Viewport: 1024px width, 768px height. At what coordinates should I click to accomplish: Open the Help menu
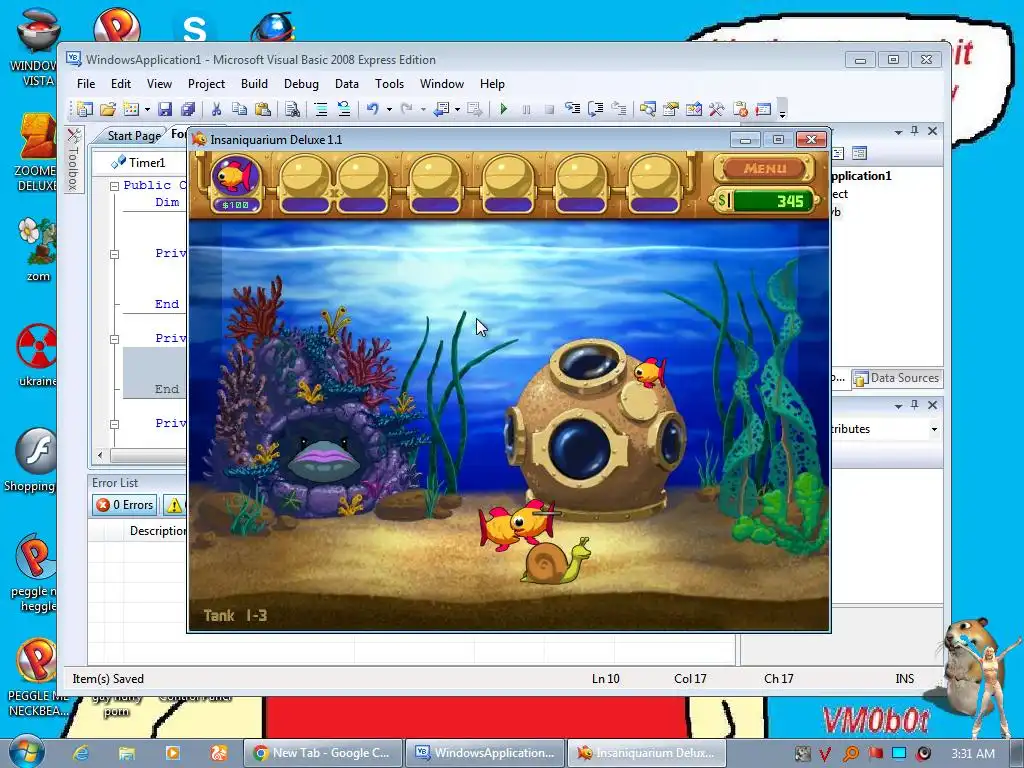492,84
